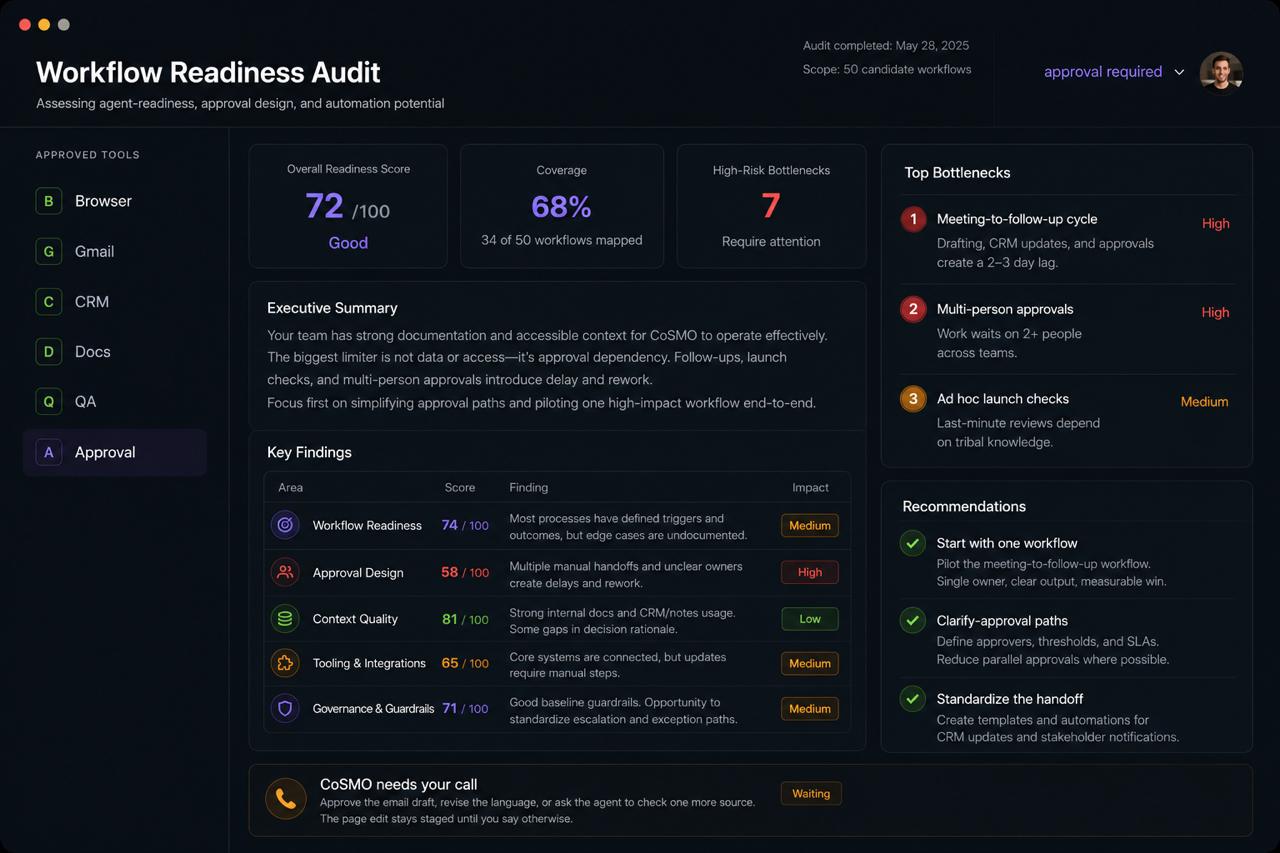
Task: Click bottleneck number 1 red badge
Action: click(913, 219)
